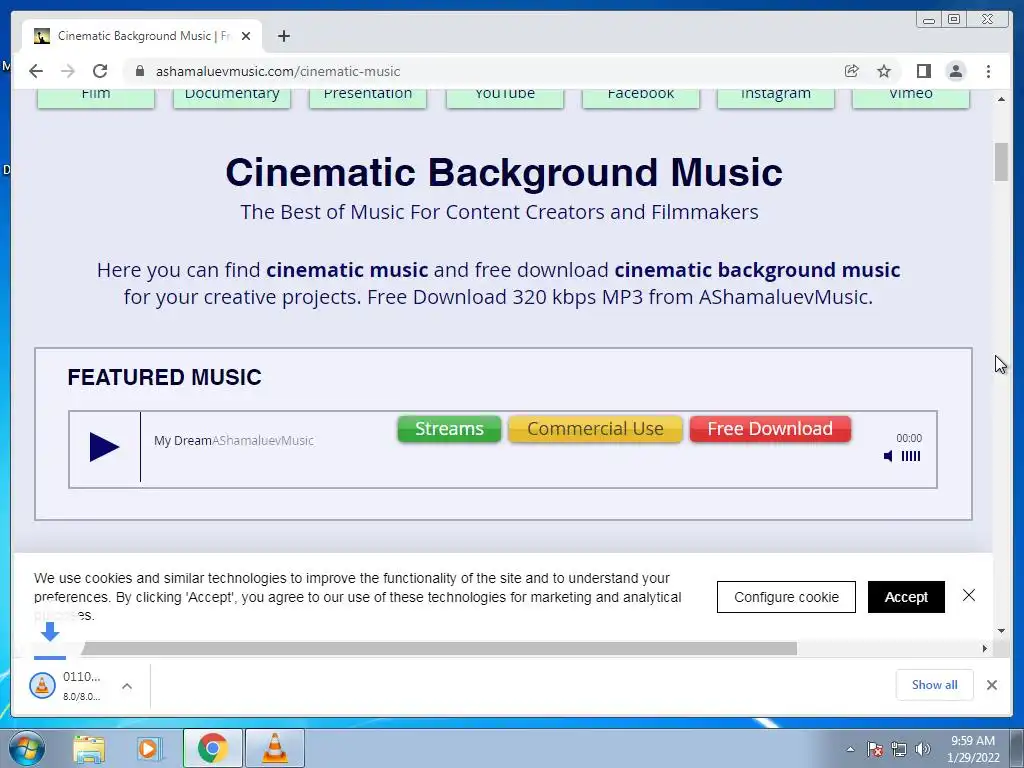Close the downloads bar
This screenshot has width=1024, height=768.
(992, 685)
